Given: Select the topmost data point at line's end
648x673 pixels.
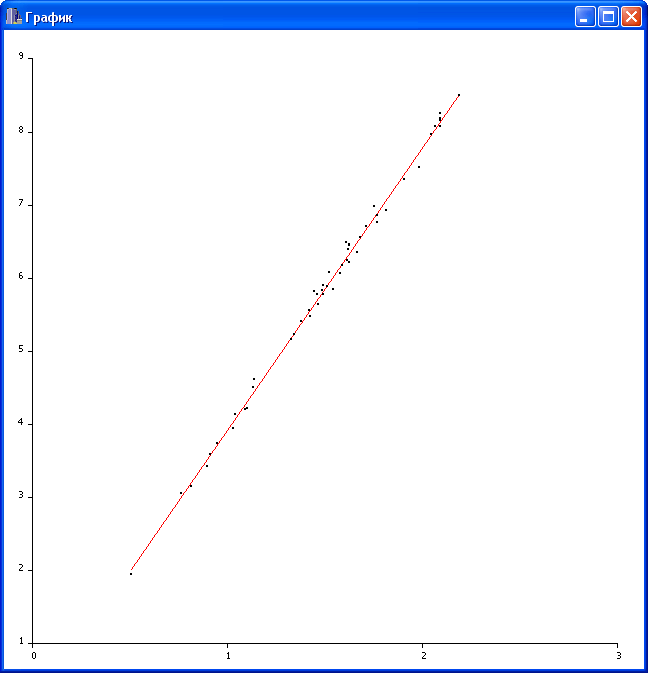Looking at the screenshot, I should pos(458,95).
